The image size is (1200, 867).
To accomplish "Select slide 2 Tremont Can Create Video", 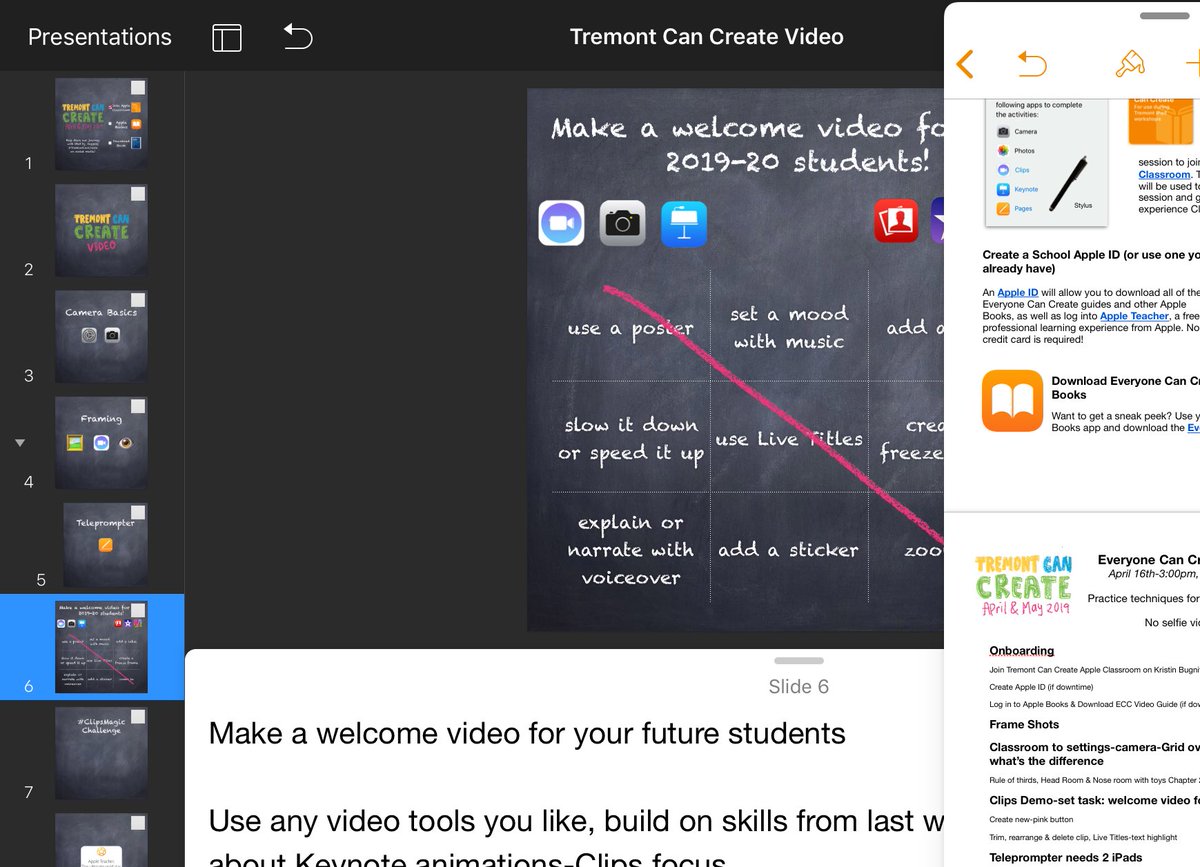I will coord(101,230).
